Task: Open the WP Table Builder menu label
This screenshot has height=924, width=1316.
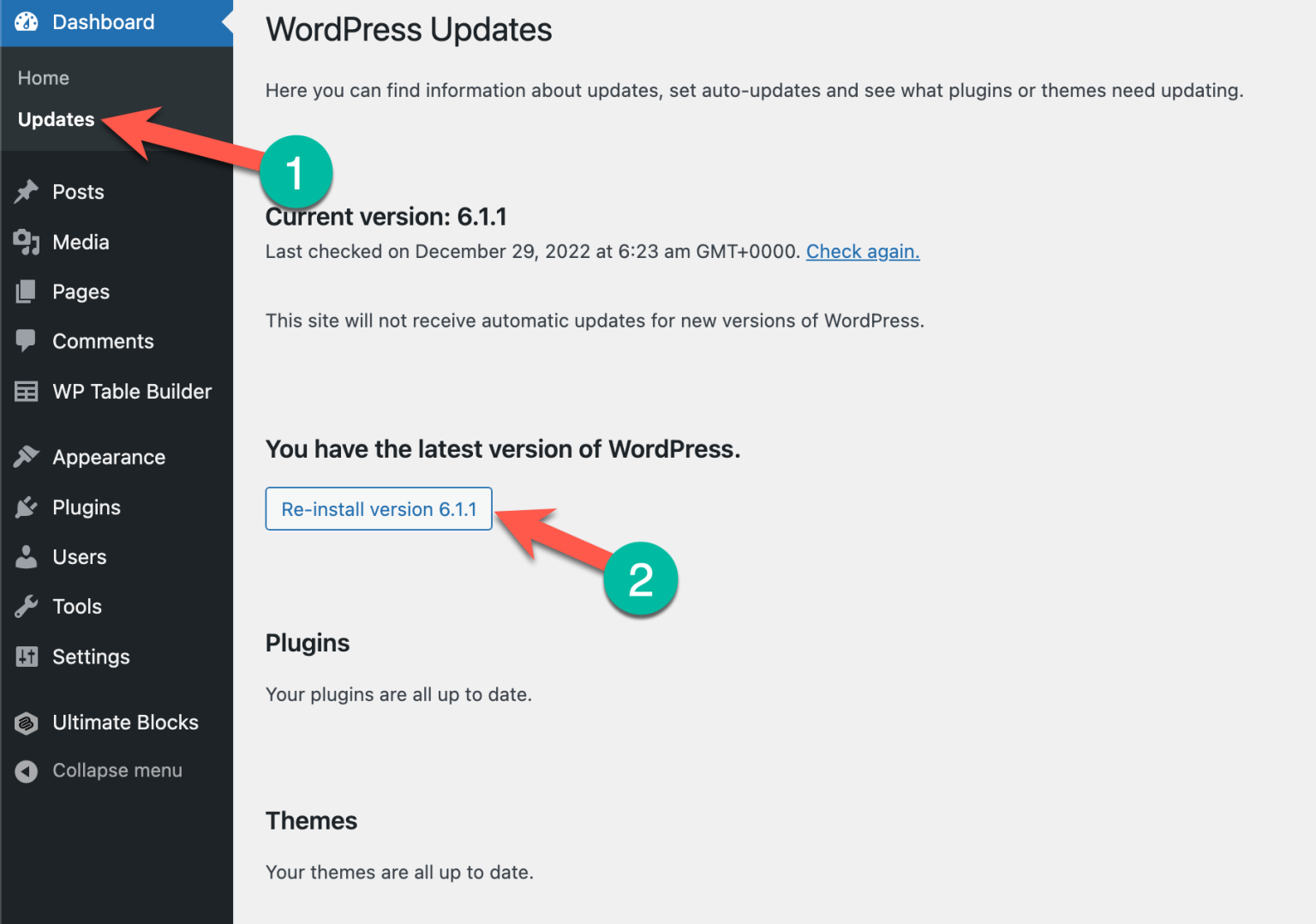Action: click(x=132, y=392)
